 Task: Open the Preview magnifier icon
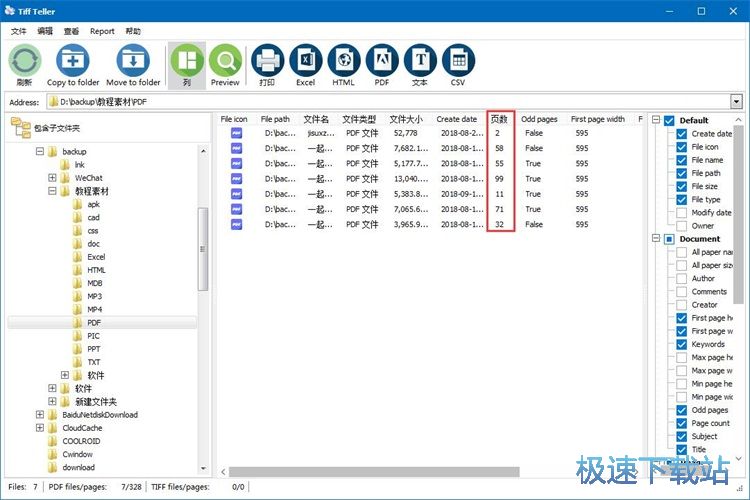point(225,62)
